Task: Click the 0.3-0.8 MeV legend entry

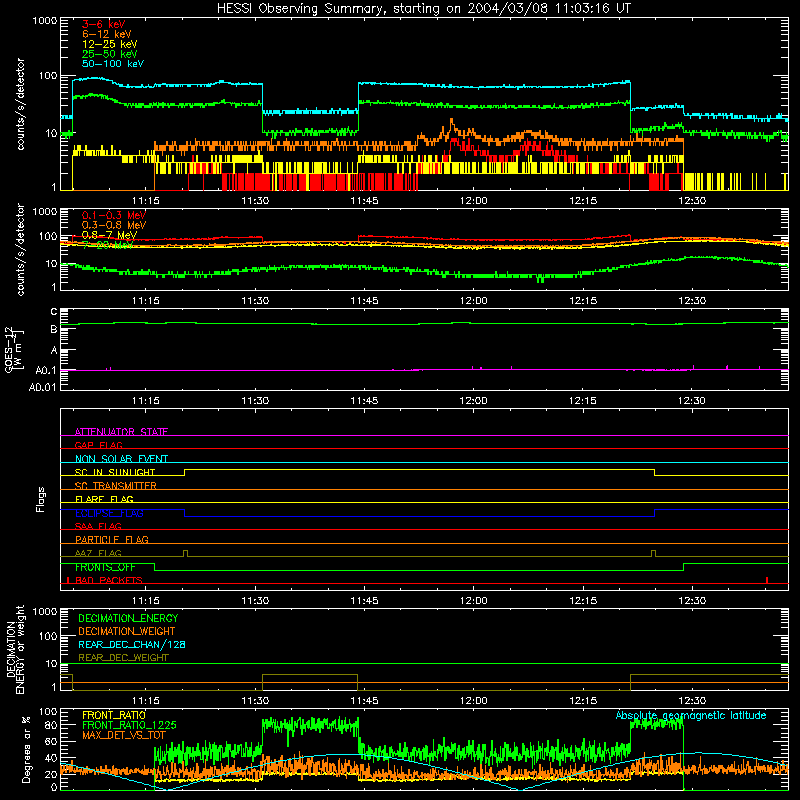Action: pyautogui.click(x=114, y=225)
